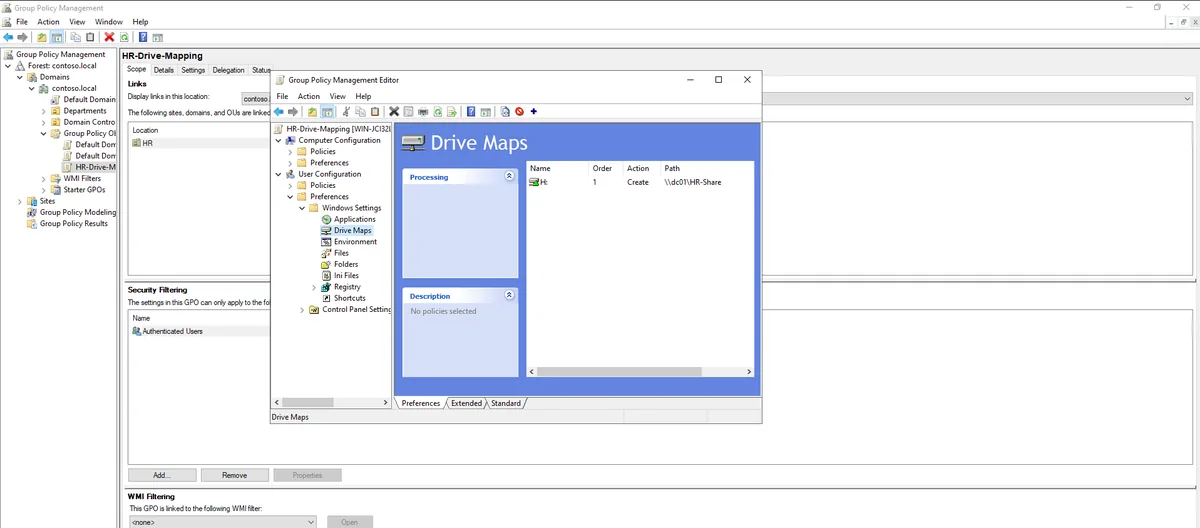Open the Action menu in the Editor window
The image size is (1200, 528).
[309, 96]
